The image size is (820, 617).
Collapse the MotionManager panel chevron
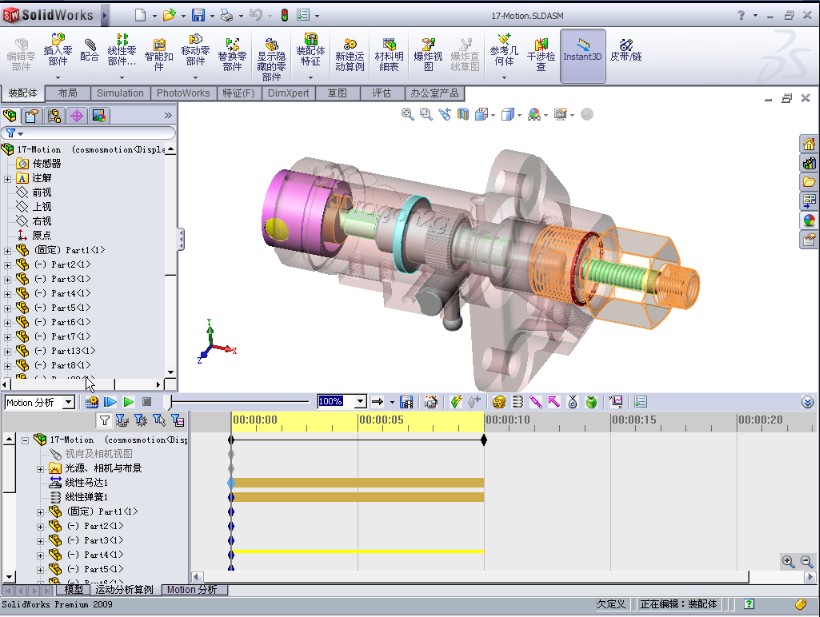(807, 402)
